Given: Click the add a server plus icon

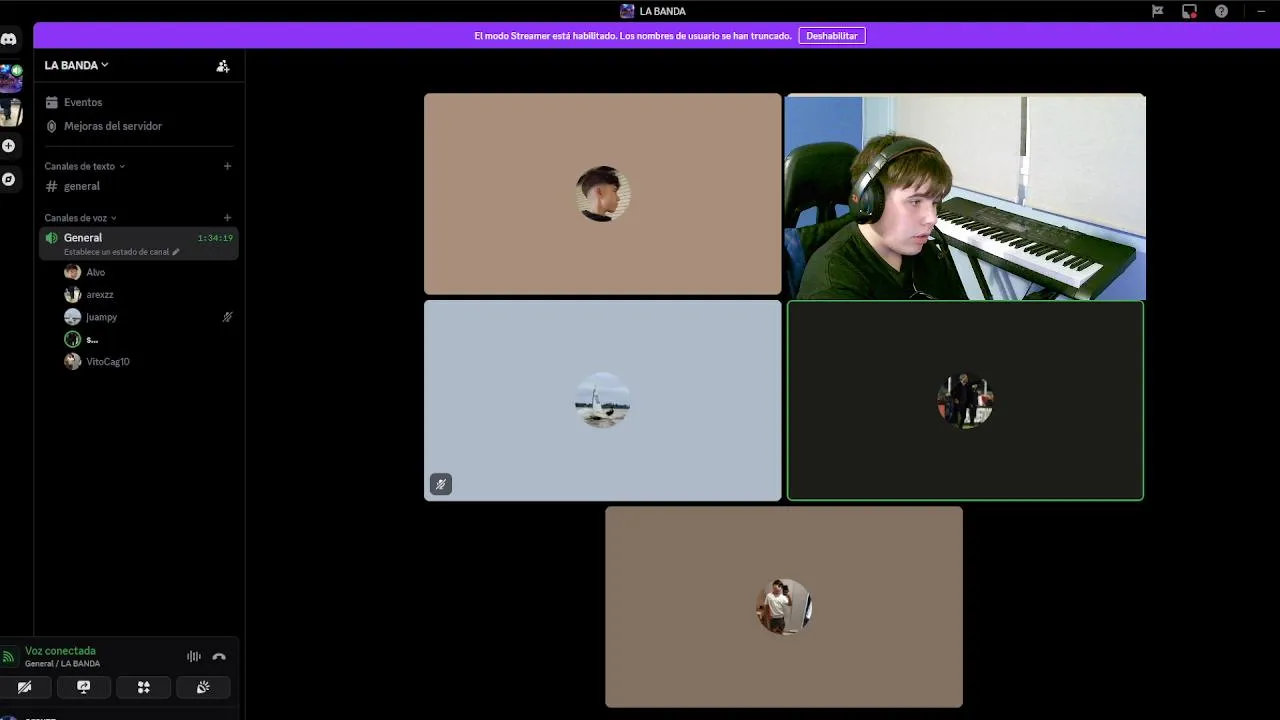Looking at the screenshot, I should coord(9,146).
